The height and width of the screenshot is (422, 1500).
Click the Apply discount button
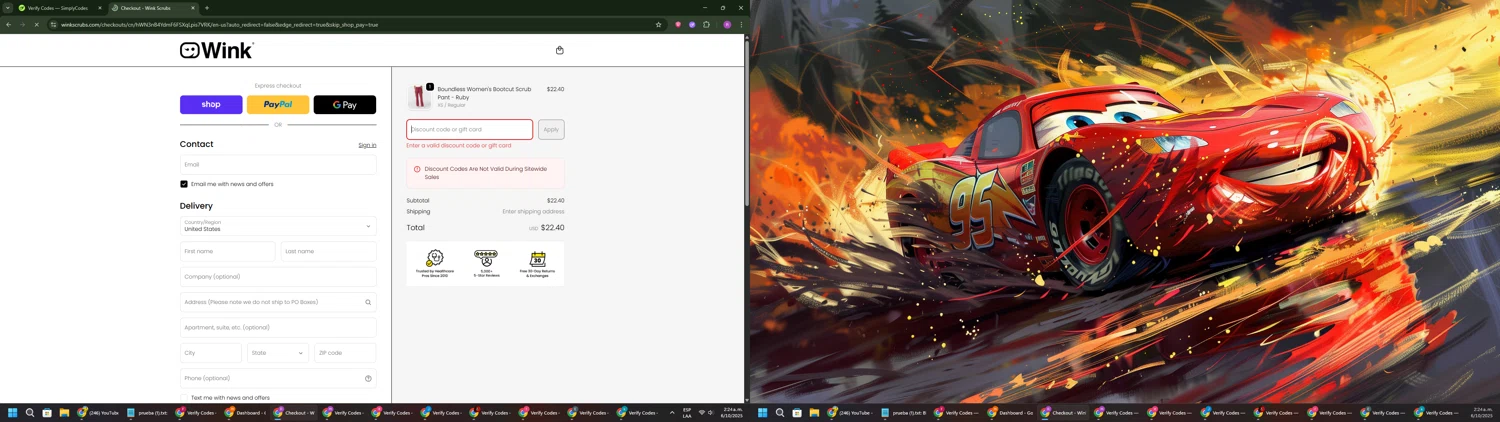pyautogui.click(x=551, y=129)
